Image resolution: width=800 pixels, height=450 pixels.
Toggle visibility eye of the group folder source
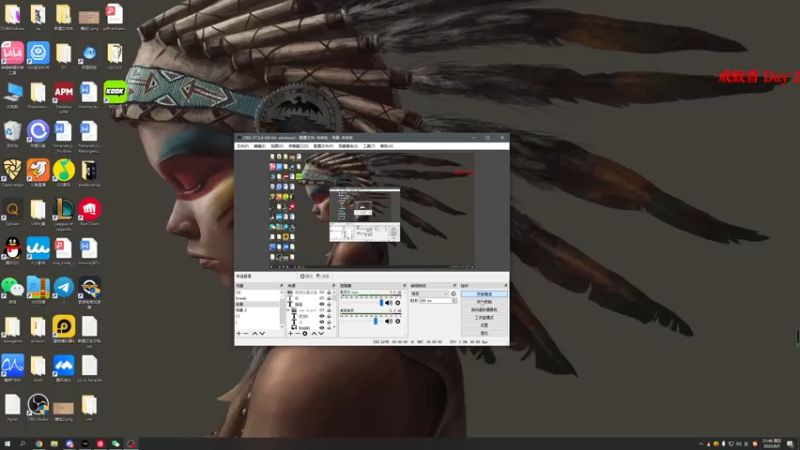tap(322, 310)
